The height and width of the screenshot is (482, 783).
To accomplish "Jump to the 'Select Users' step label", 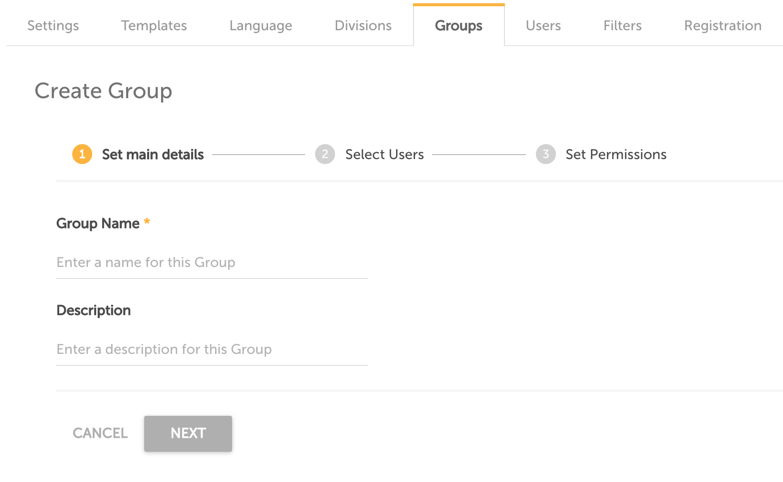I will coord(384,155).
